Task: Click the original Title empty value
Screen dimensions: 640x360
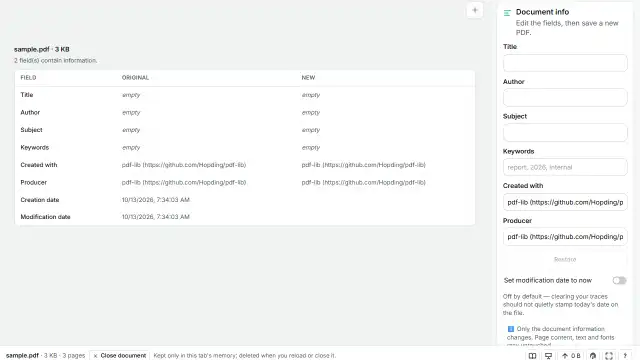Action: point(131,95)
